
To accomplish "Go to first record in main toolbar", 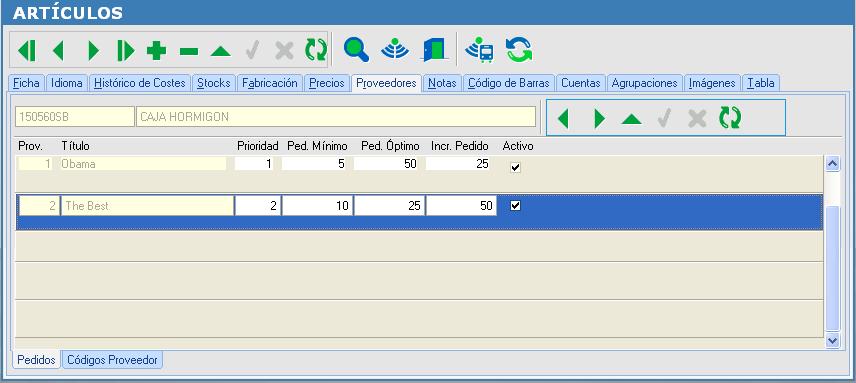I will click(26, 51).
